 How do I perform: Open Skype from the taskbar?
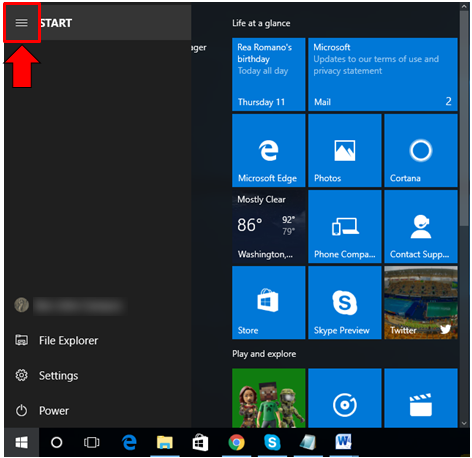click(272, 442)
